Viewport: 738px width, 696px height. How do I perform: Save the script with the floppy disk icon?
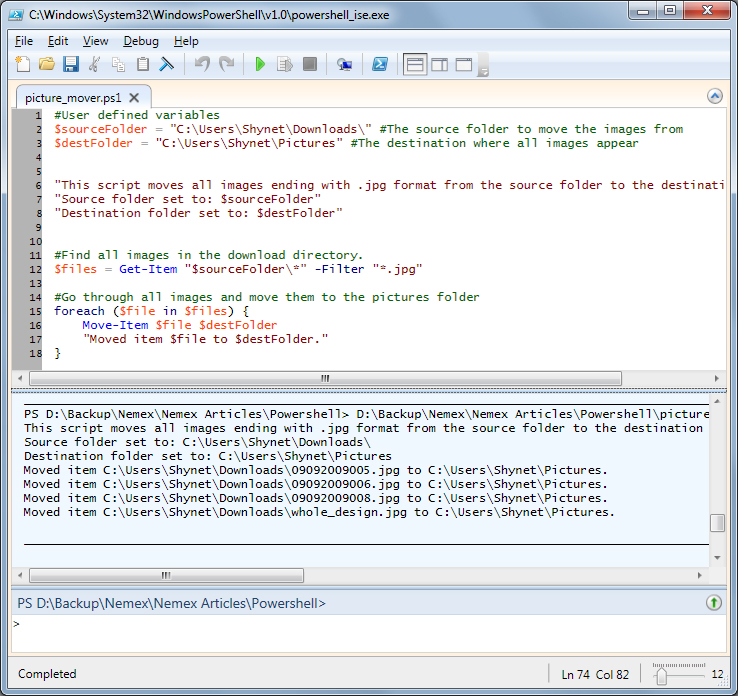(71, 65)
